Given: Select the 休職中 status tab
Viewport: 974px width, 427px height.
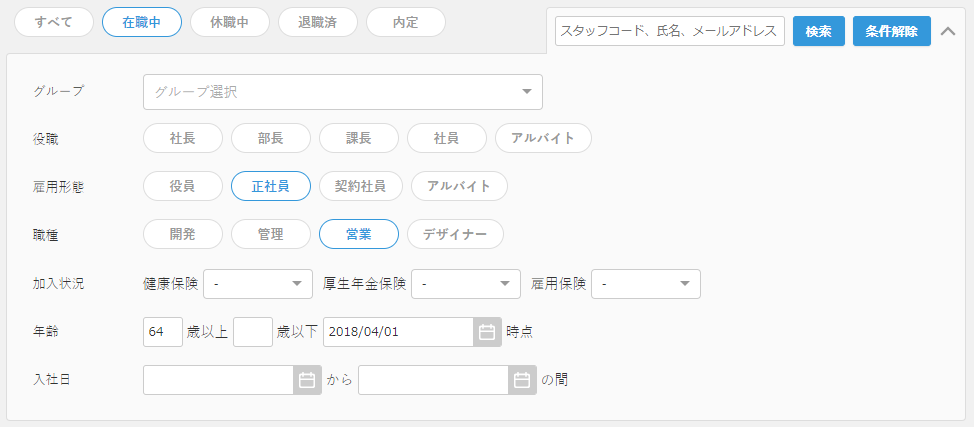Looking at the screenshot, I should click(x=230, y=22).
